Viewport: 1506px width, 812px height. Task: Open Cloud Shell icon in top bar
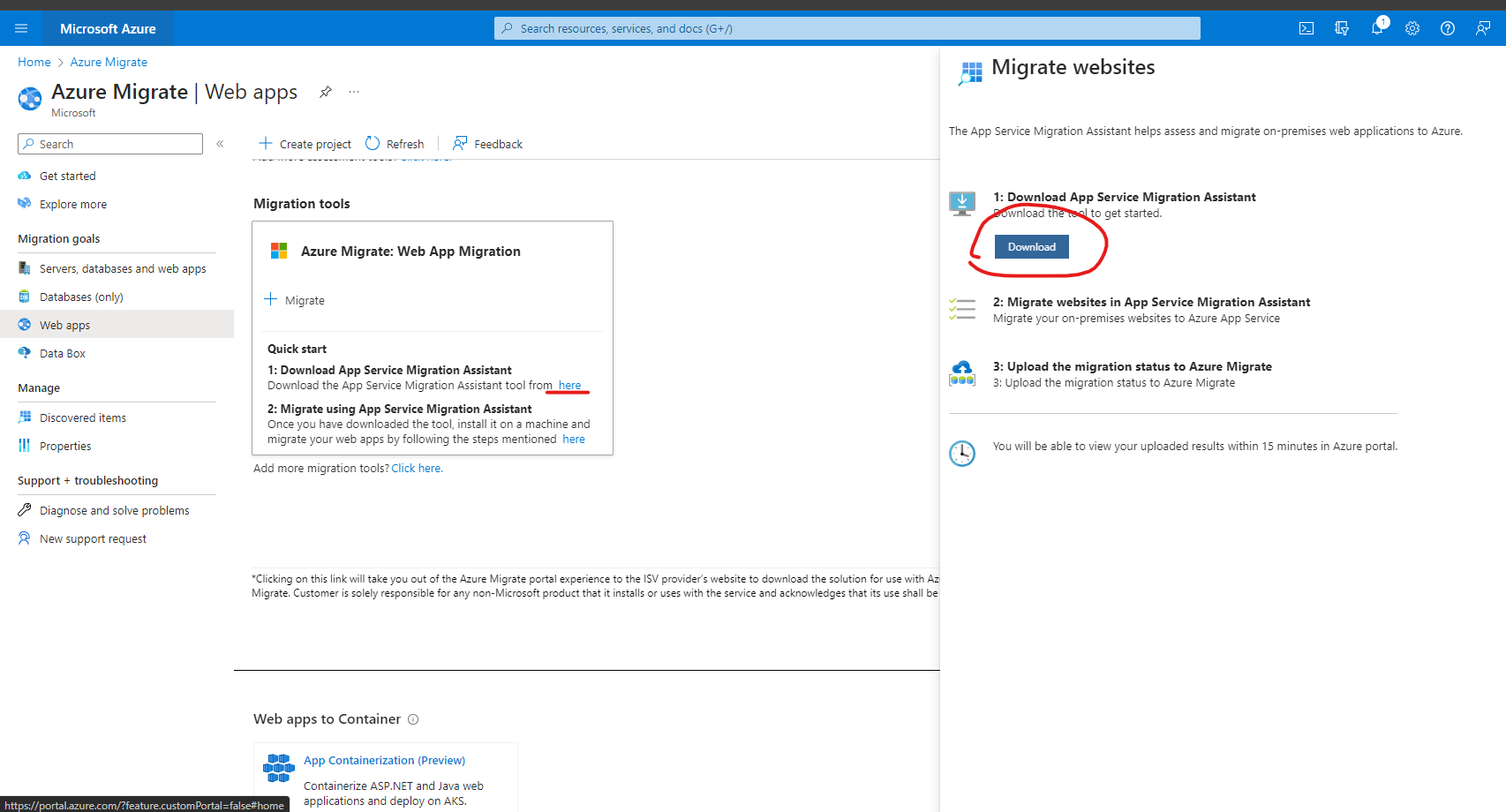tap(1306, 28)
